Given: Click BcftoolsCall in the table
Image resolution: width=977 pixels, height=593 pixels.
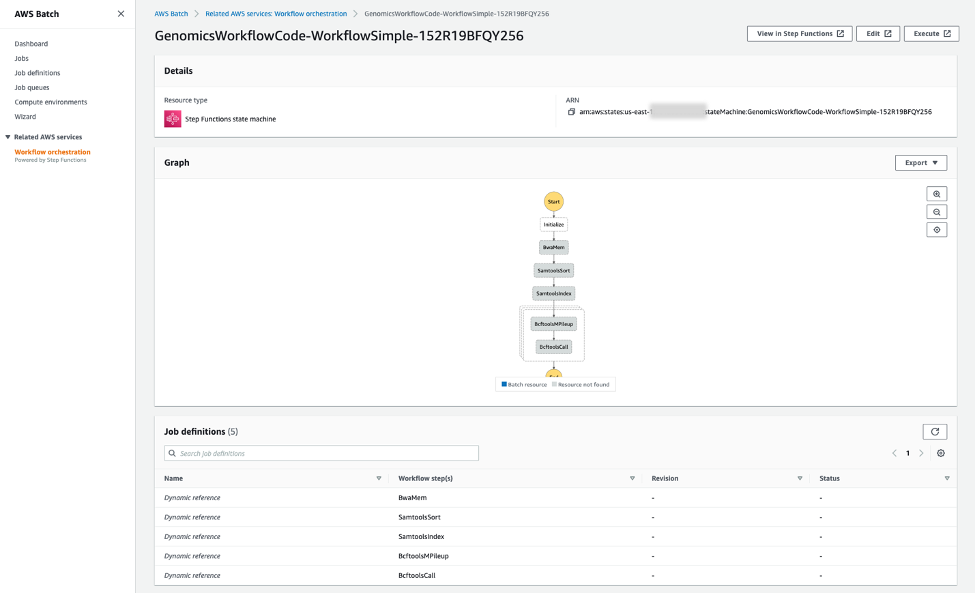Looking at the screenshot, I should pyautogui.click(x=417, y=576).
